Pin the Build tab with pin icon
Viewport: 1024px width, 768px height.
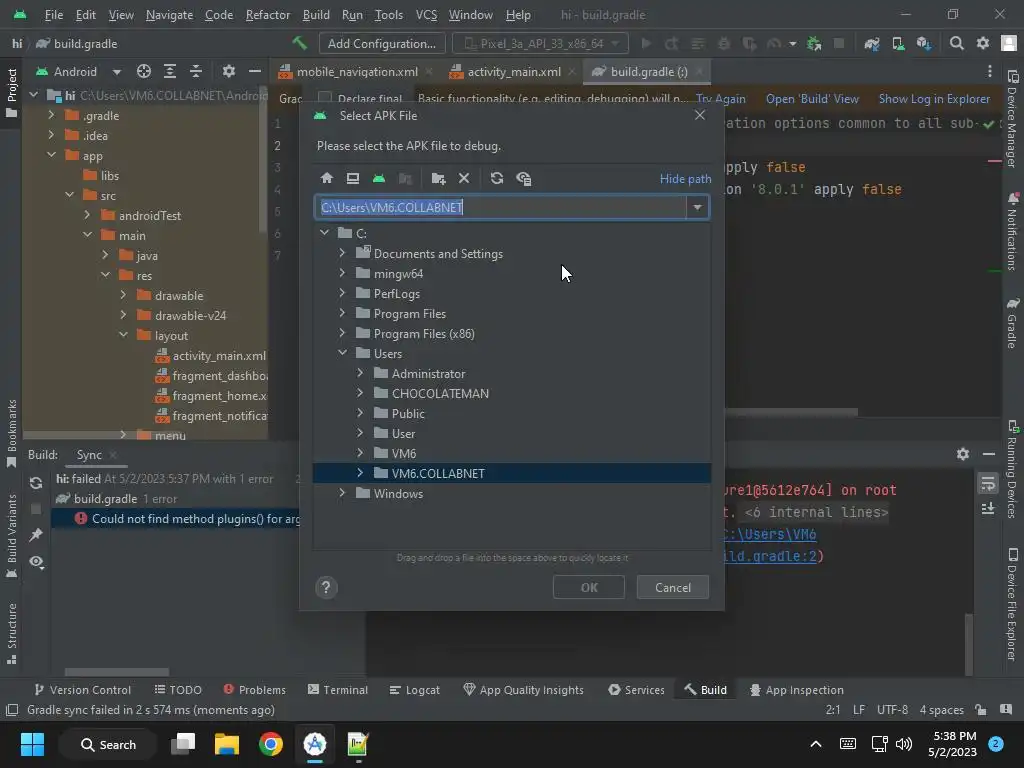36,535
